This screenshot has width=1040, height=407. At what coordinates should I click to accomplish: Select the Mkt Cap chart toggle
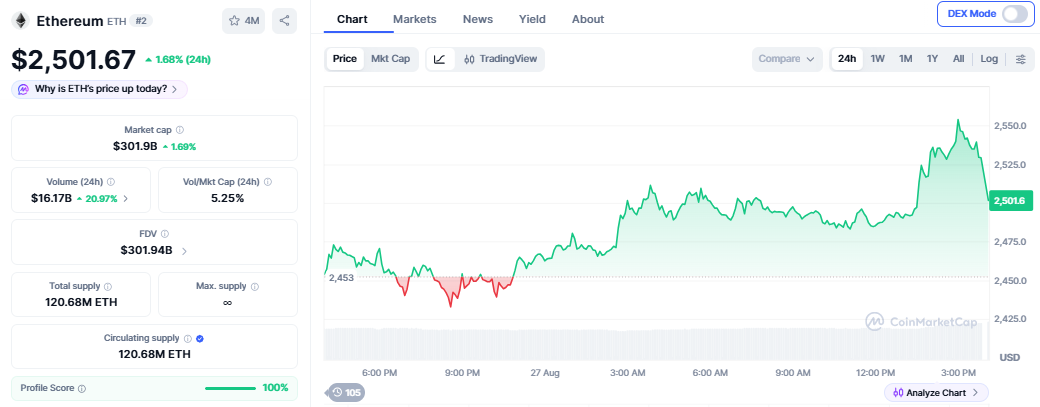[x=391, y=59]
